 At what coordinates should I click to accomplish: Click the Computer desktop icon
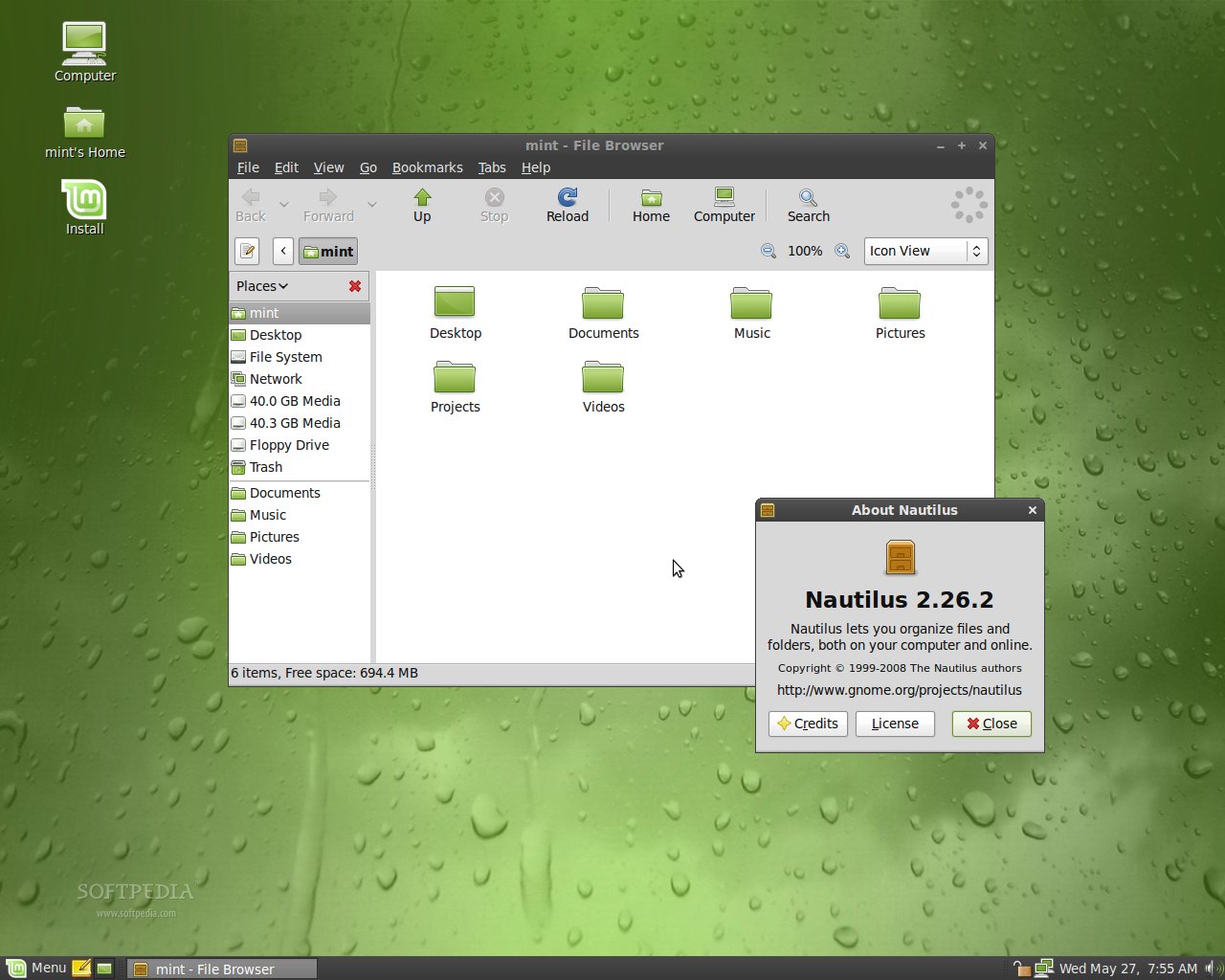pyautogui.click(x=84, y=52)
